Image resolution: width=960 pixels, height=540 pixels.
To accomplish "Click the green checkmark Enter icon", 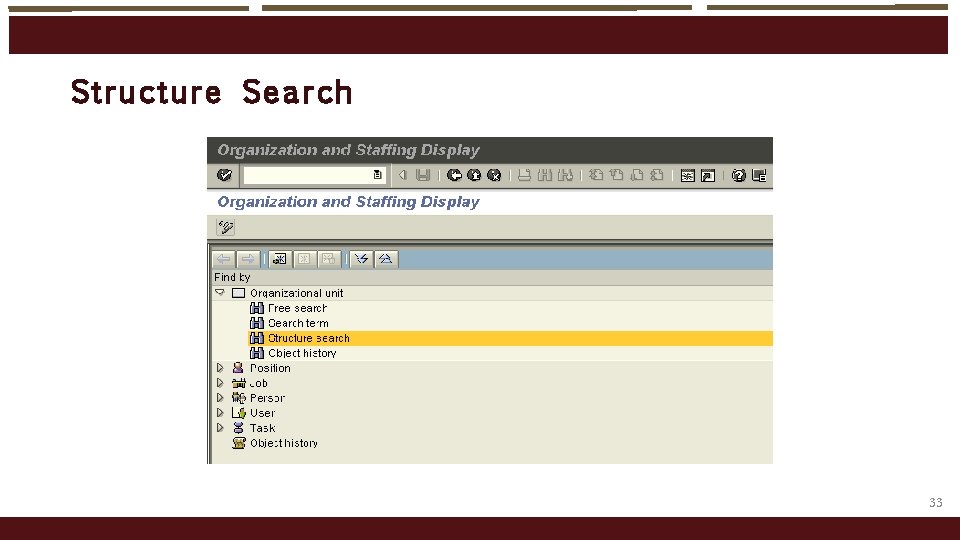I will point(225,176).
